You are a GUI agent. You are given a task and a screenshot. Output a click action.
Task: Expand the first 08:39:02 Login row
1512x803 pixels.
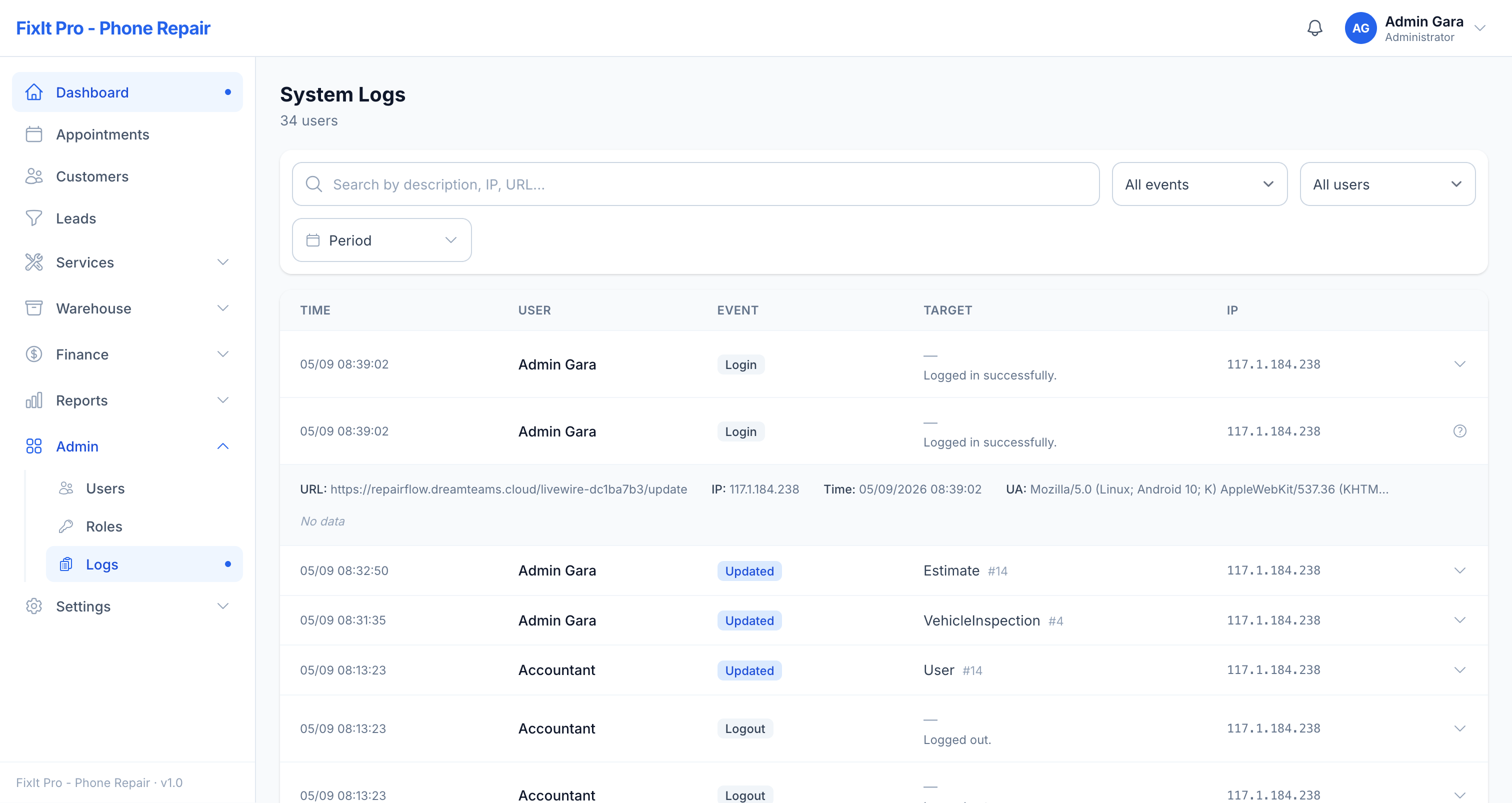pos(1460,364)
